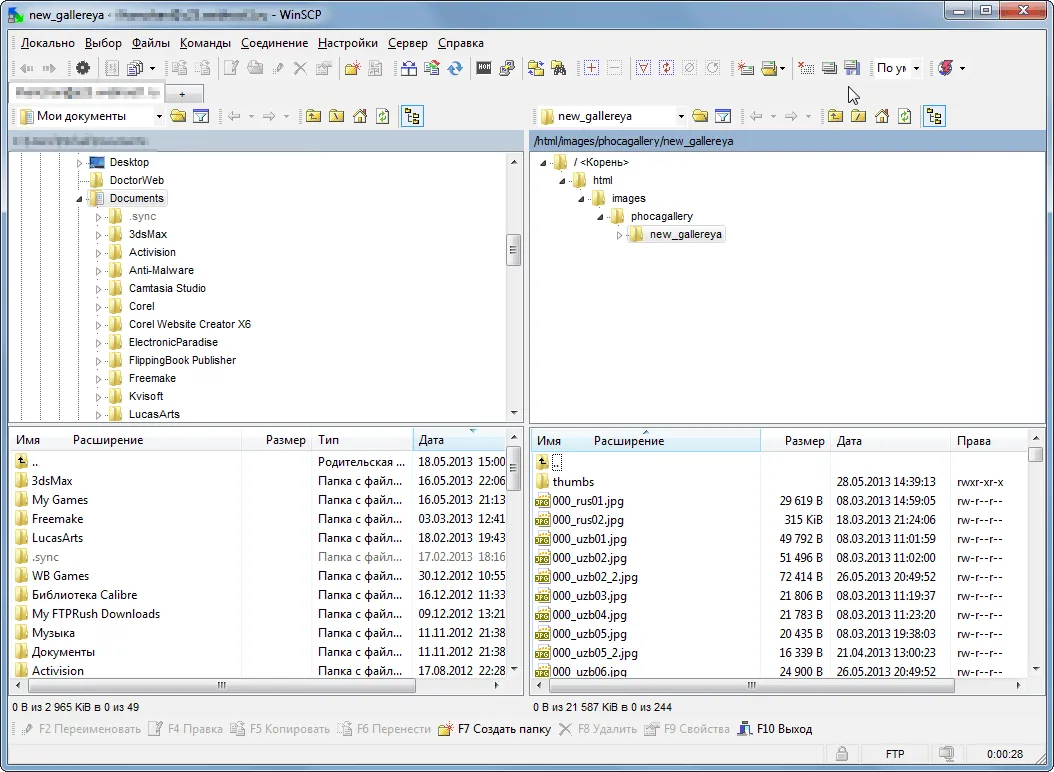This screenshot has height=772, width=1054.
Task: Open the terminal console icon
Action: 484,68
